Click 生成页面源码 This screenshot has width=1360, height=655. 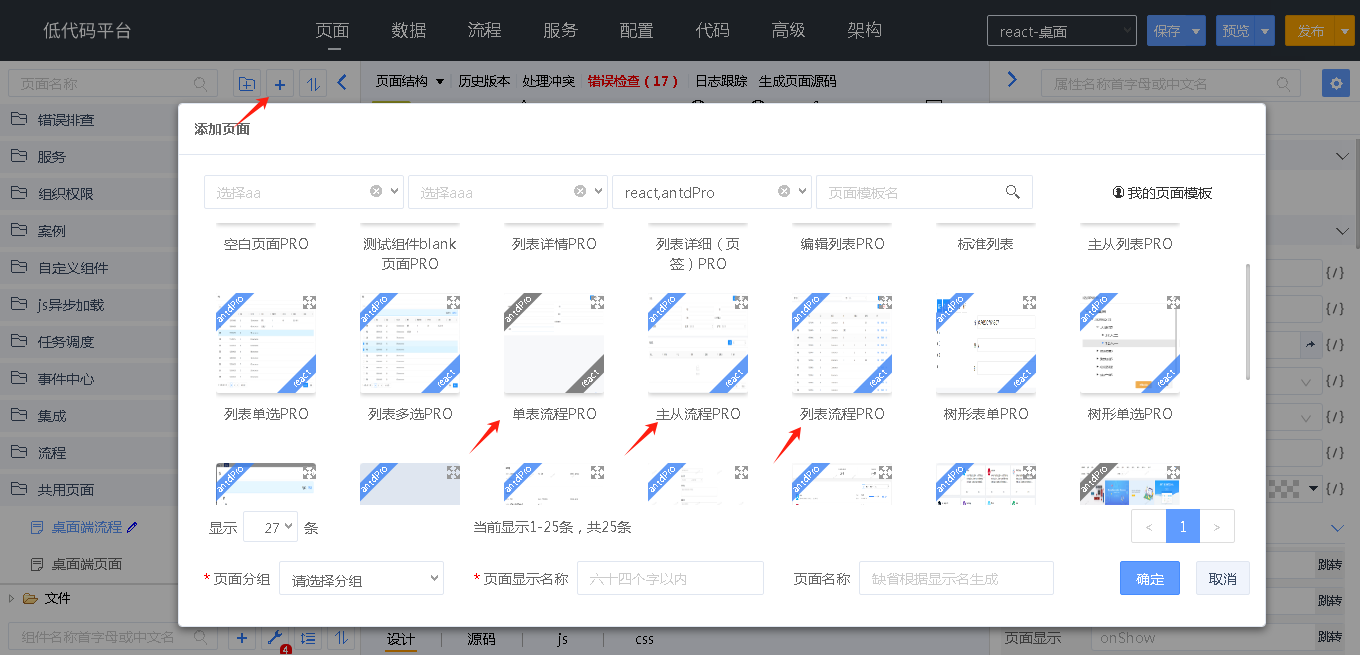point(798,81)
